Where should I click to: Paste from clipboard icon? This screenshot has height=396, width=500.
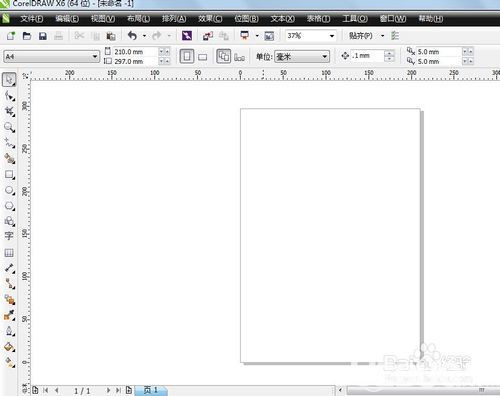(111, 36)
